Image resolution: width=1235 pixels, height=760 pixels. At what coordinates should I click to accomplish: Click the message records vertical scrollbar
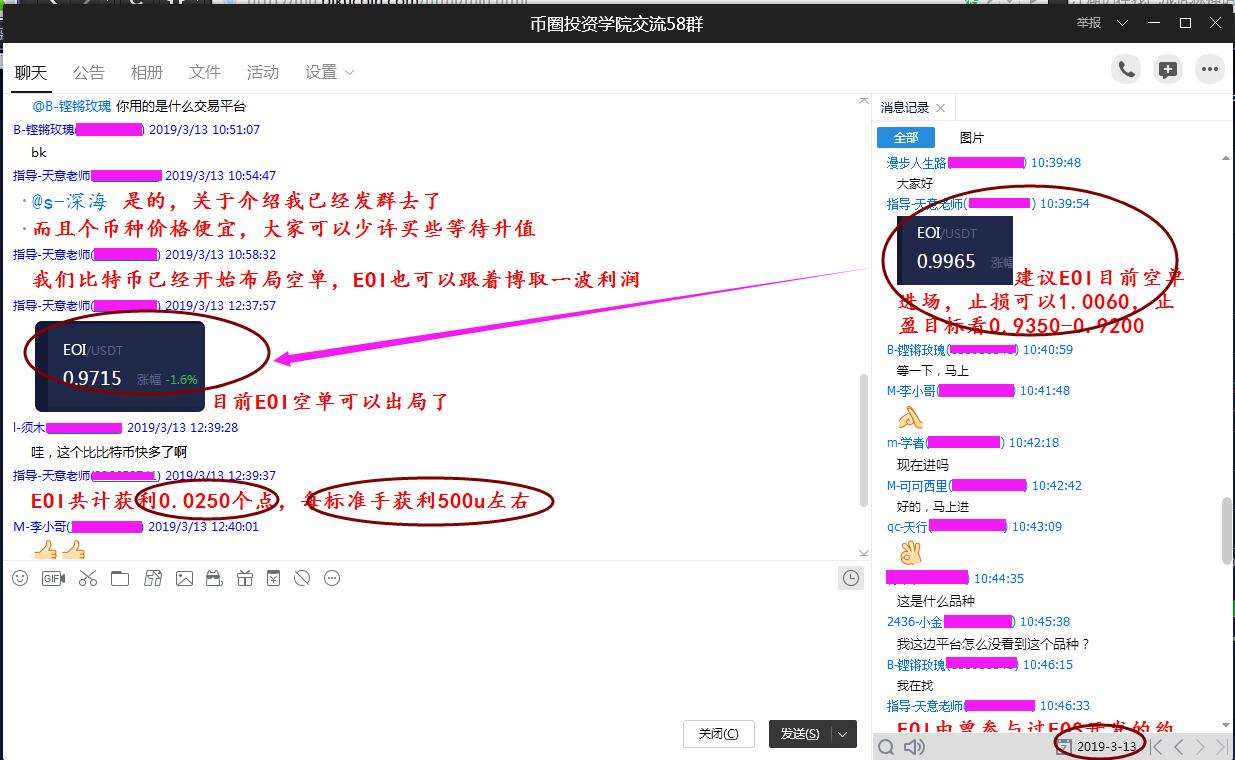(1226, 530)
